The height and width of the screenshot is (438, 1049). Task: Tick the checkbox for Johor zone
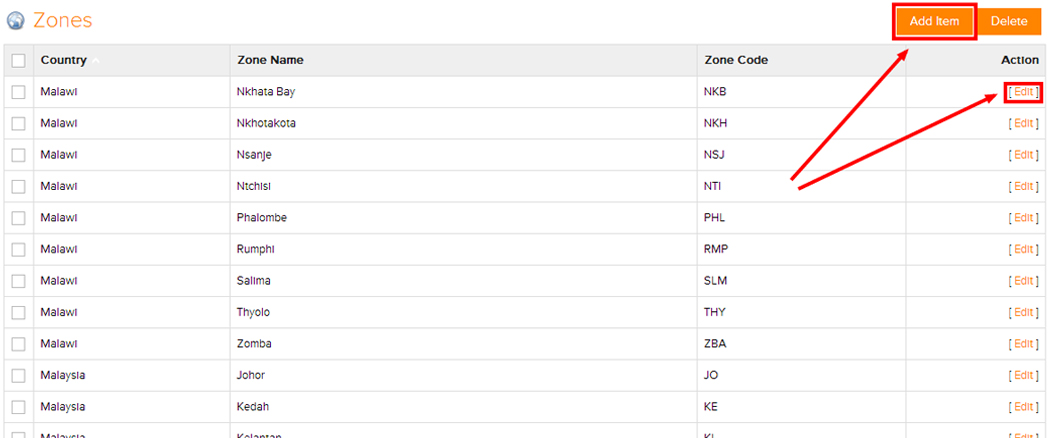click(x=19, y=375)
